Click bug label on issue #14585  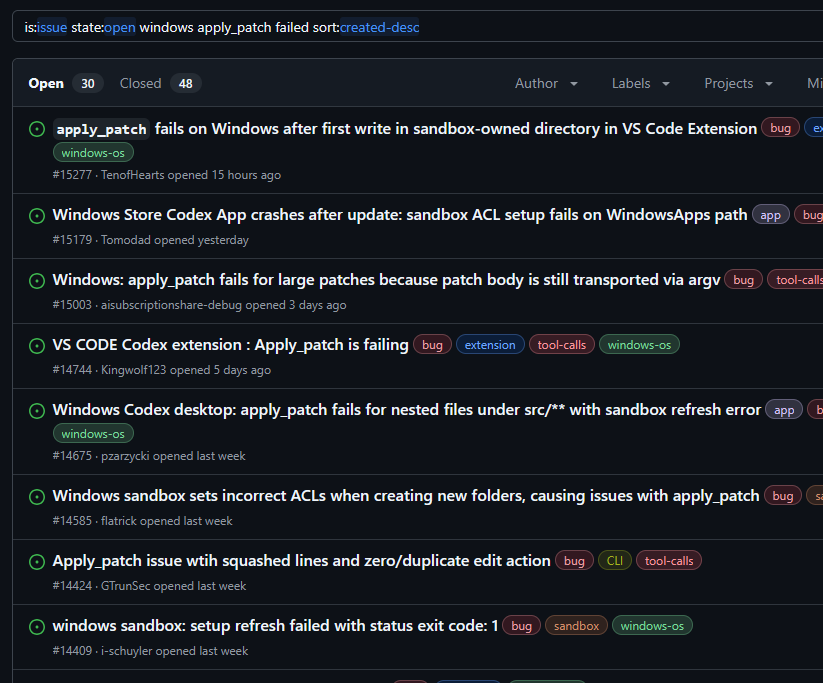tap(782, 496)
